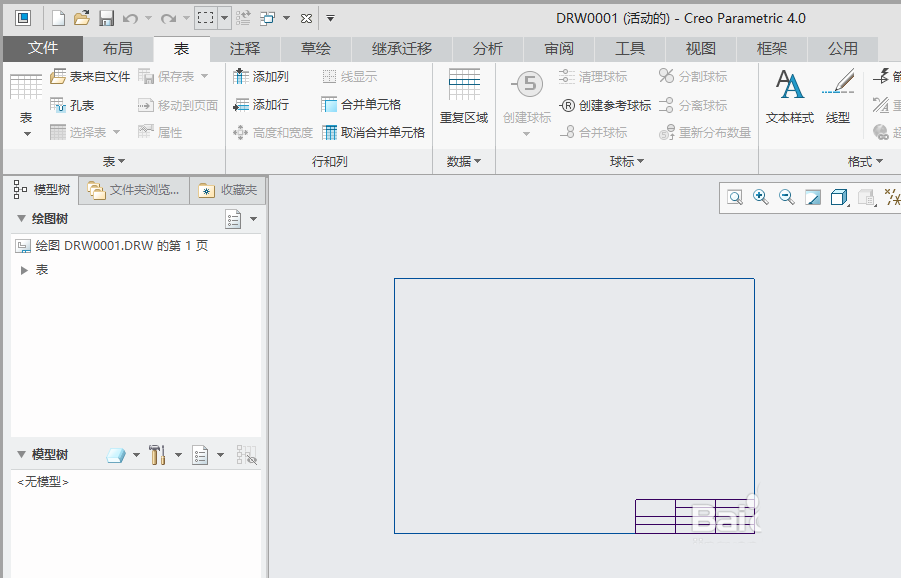The width and height of the screenshot is (901, 578).
Task: Click the Undo arrow in quick access toolbar
Action: click(x=128, y=17)
